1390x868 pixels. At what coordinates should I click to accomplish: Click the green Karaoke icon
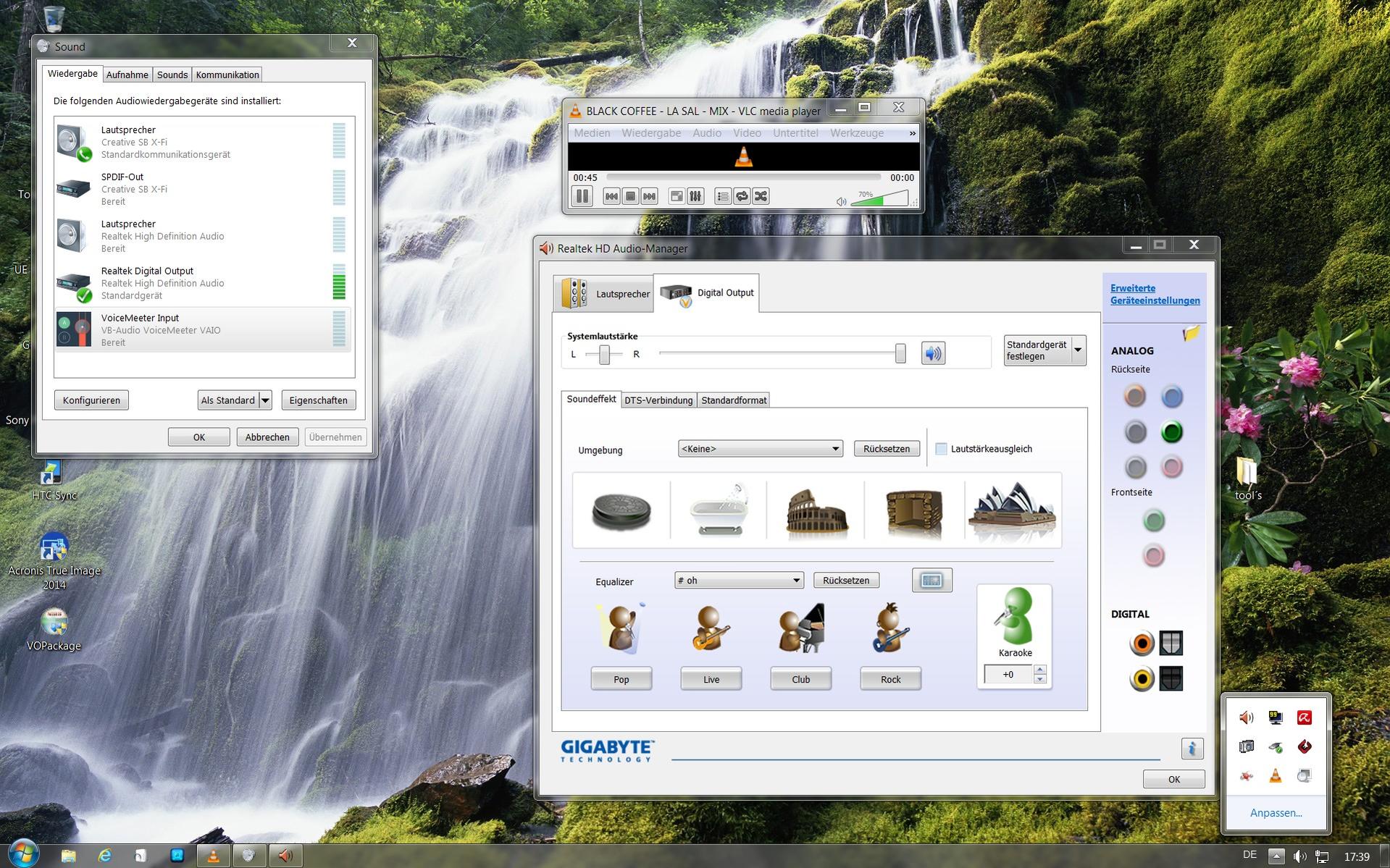point(1015,616)
